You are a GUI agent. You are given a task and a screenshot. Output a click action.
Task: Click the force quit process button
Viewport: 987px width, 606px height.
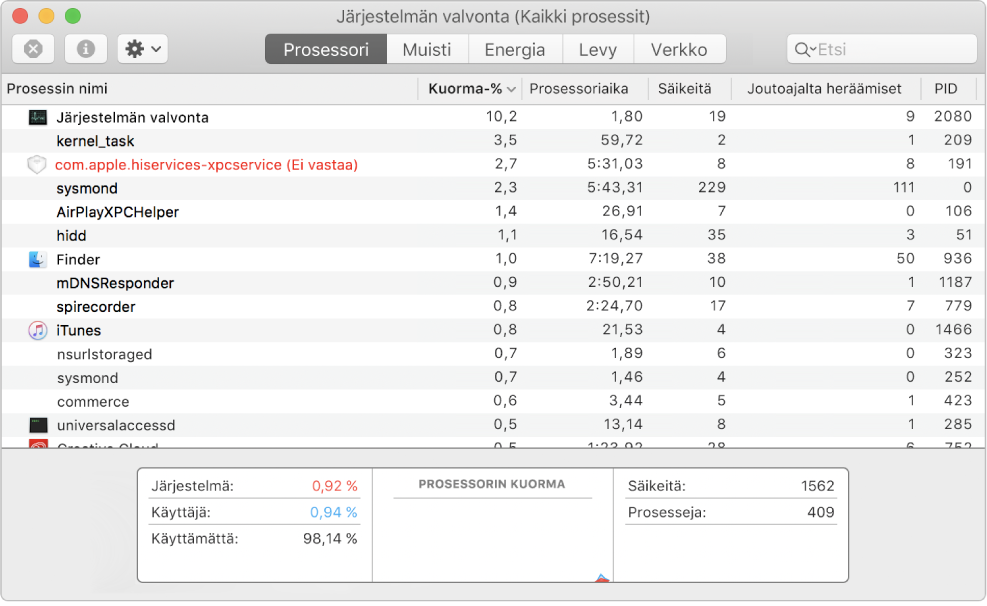(33, 49)
